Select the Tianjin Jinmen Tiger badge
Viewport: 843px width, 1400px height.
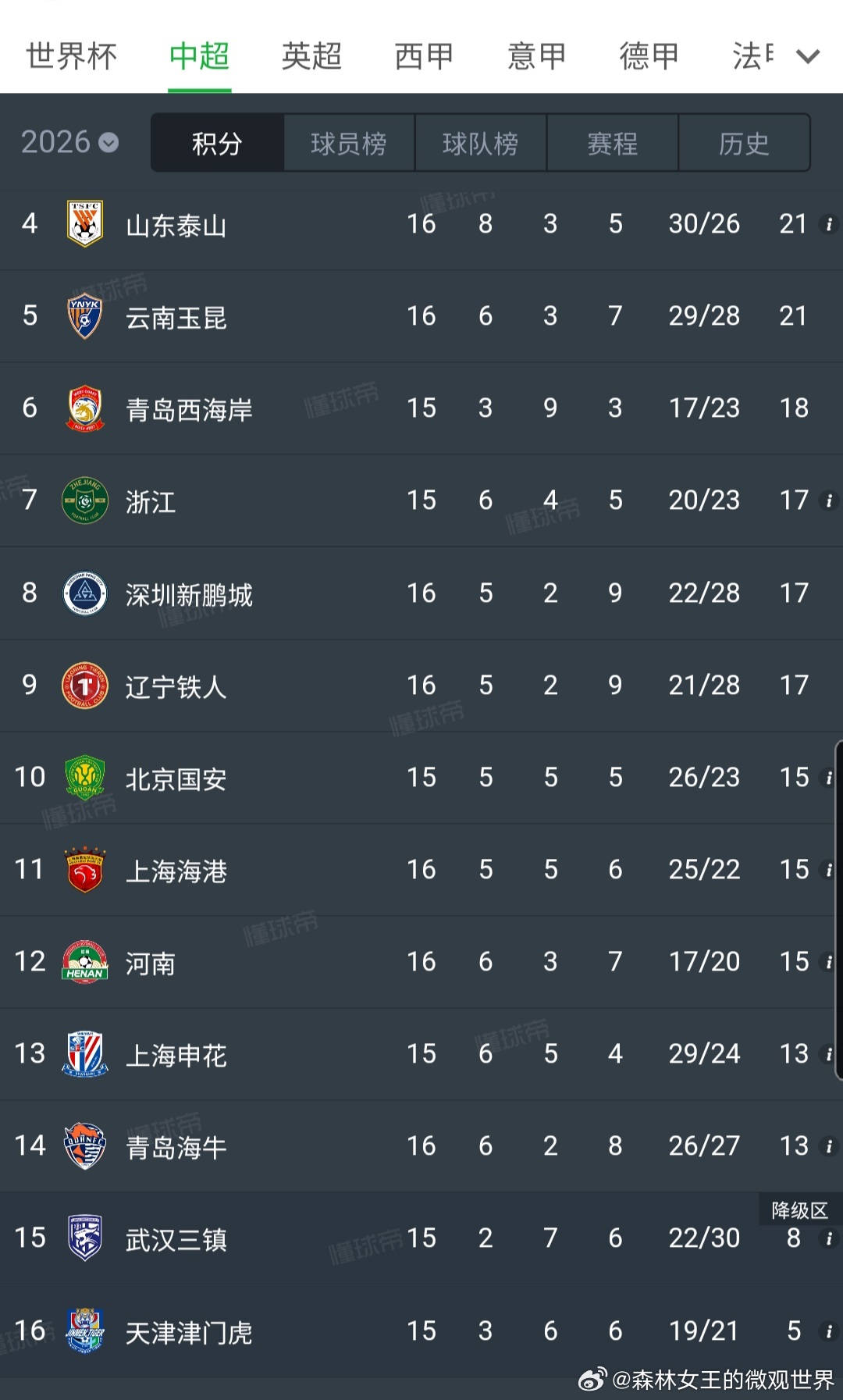pos(85,1331)
